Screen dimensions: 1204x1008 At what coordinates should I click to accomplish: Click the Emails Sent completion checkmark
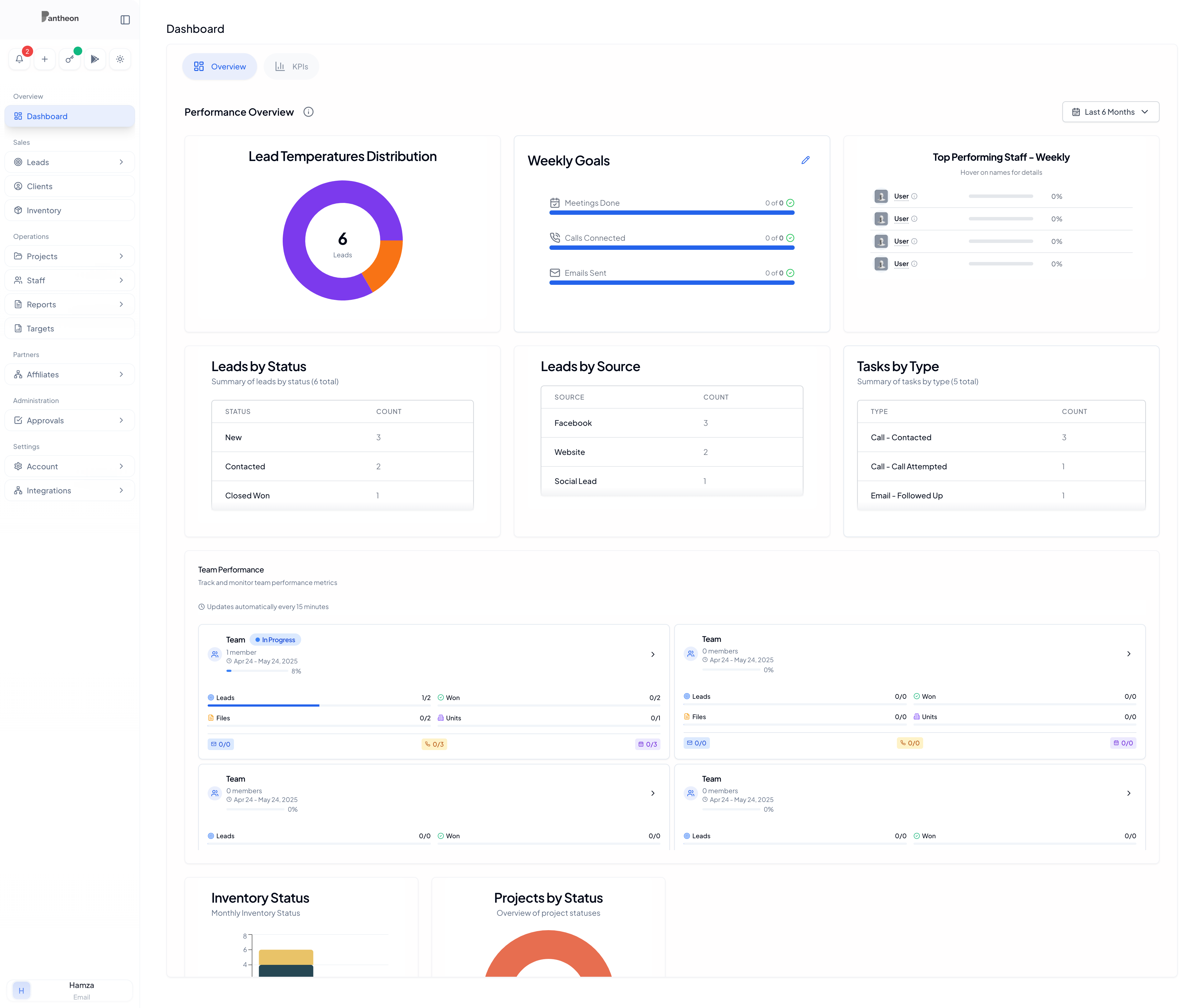click(790, 273)
